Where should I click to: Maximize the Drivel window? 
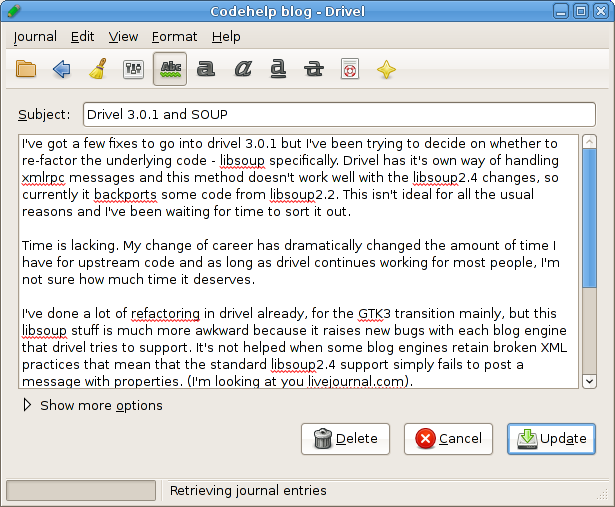pyautogui.click(x=581, y=11)
